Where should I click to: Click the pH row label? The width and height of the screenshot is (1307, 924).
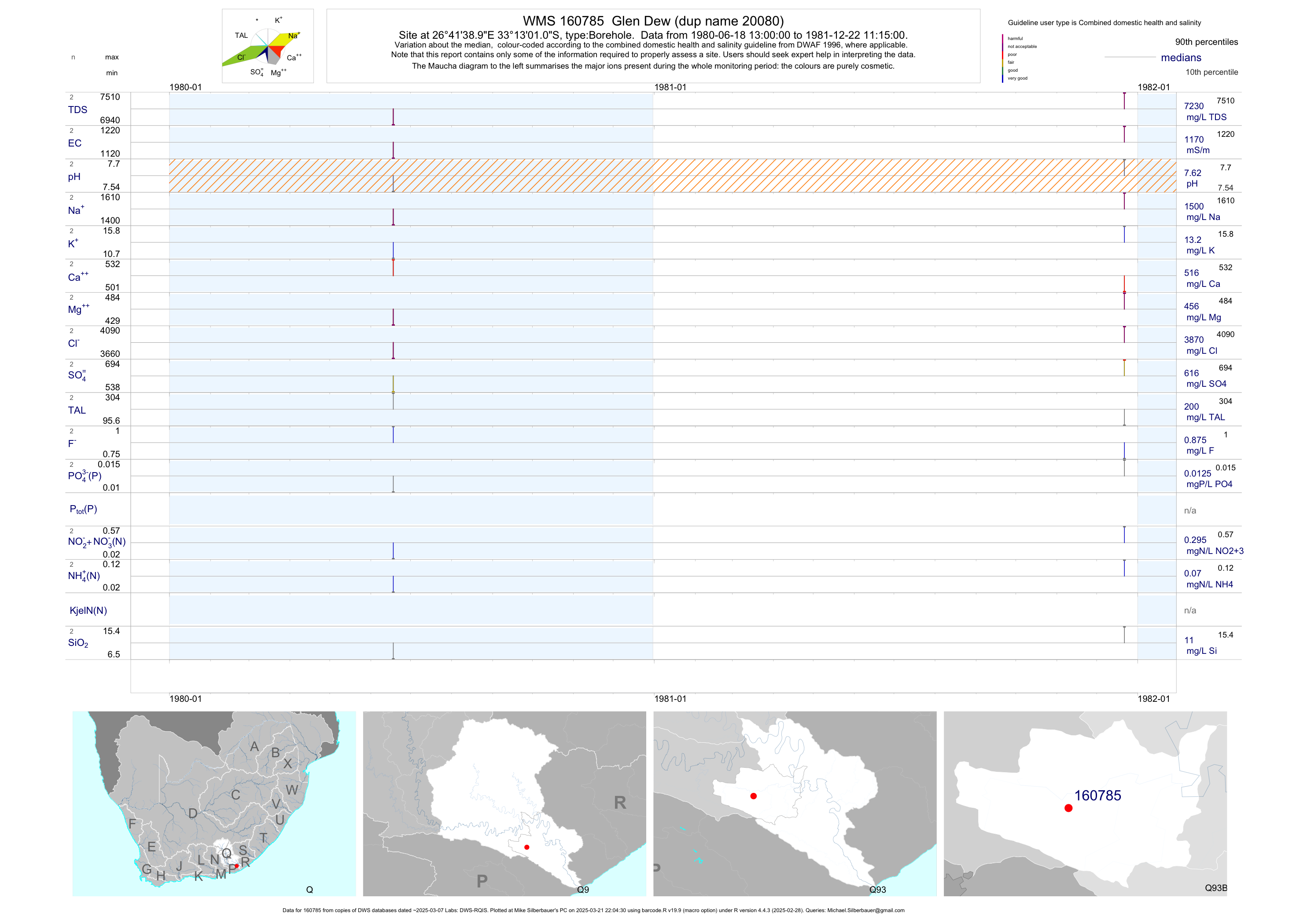coord(74,177)
